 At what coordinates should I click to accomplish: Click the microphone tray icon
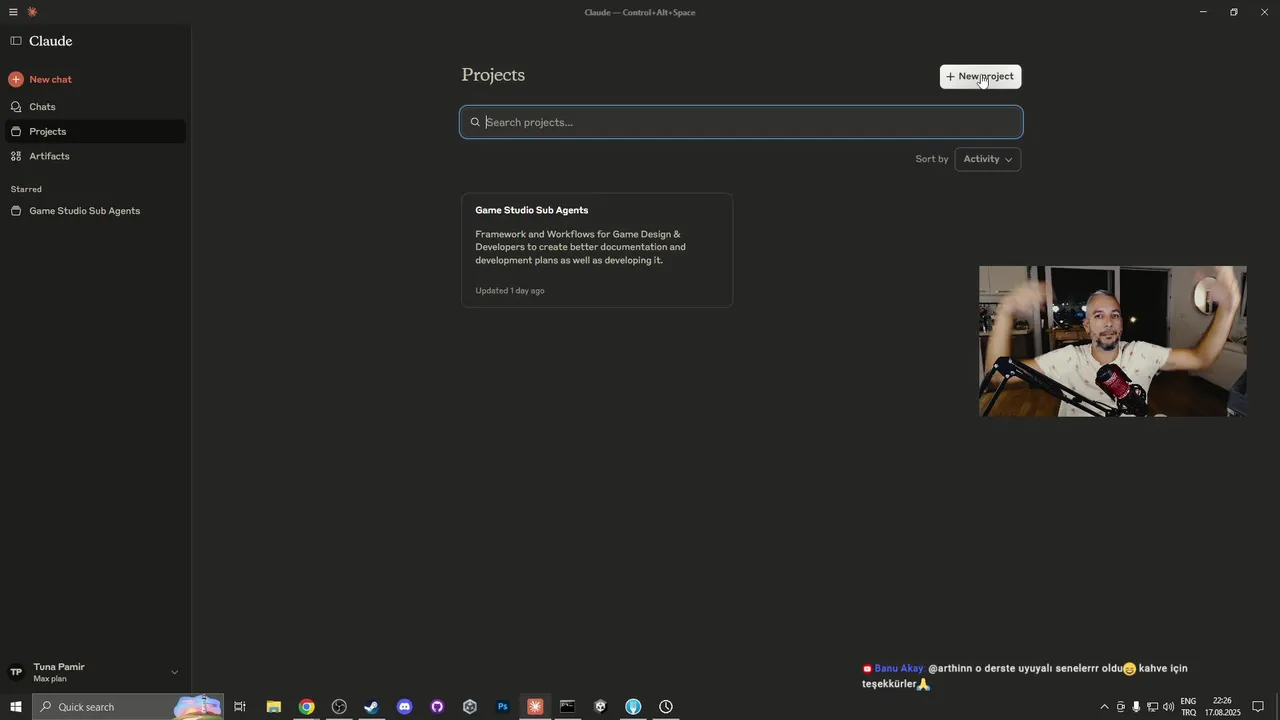[1136, 707]
